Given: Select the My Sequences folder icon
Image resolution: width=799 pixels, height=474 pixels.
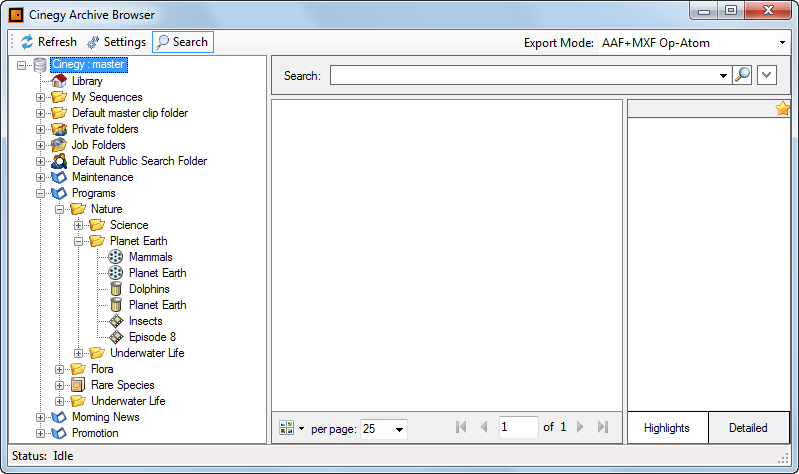Looking at the screenshot, I should pyautogui.click(x=59, y=97).
